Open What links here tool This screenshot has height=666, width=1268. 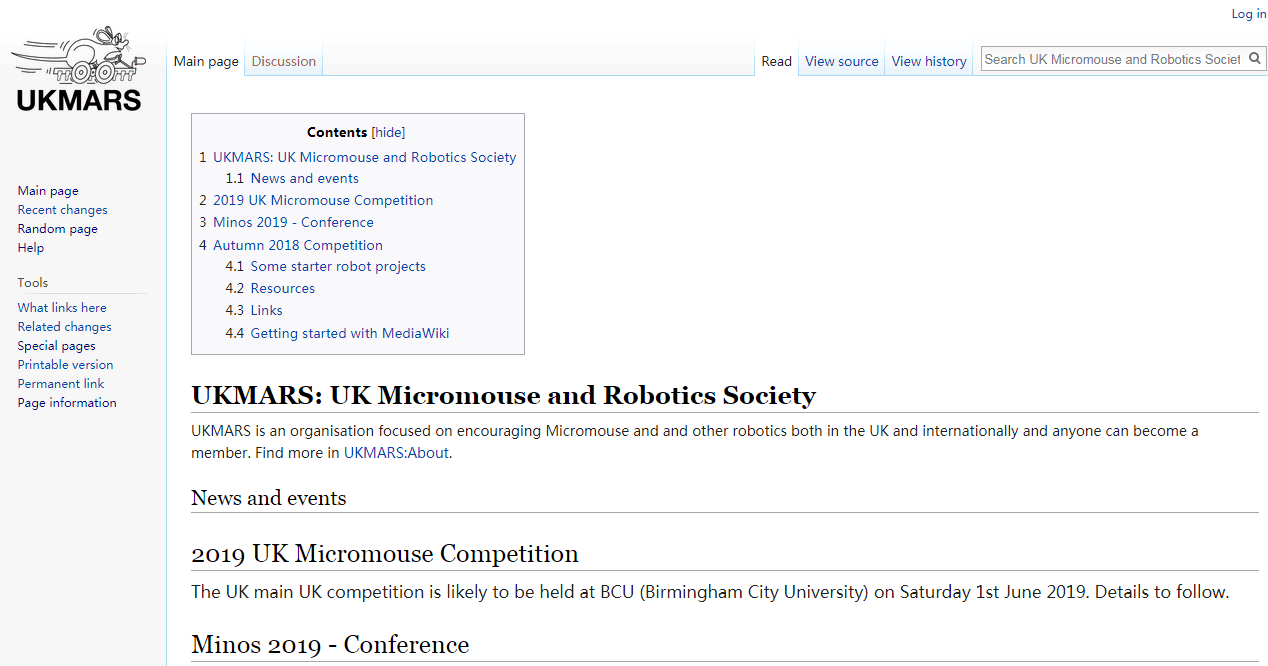62,308
